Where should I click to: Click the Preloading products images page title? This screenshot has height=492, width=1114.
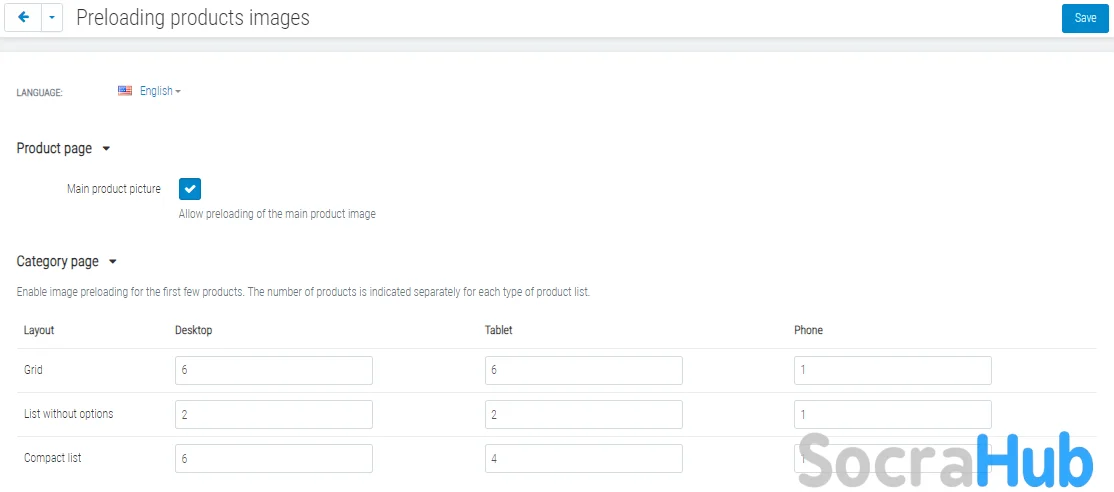pyautogui.click(x=193, y=18)
